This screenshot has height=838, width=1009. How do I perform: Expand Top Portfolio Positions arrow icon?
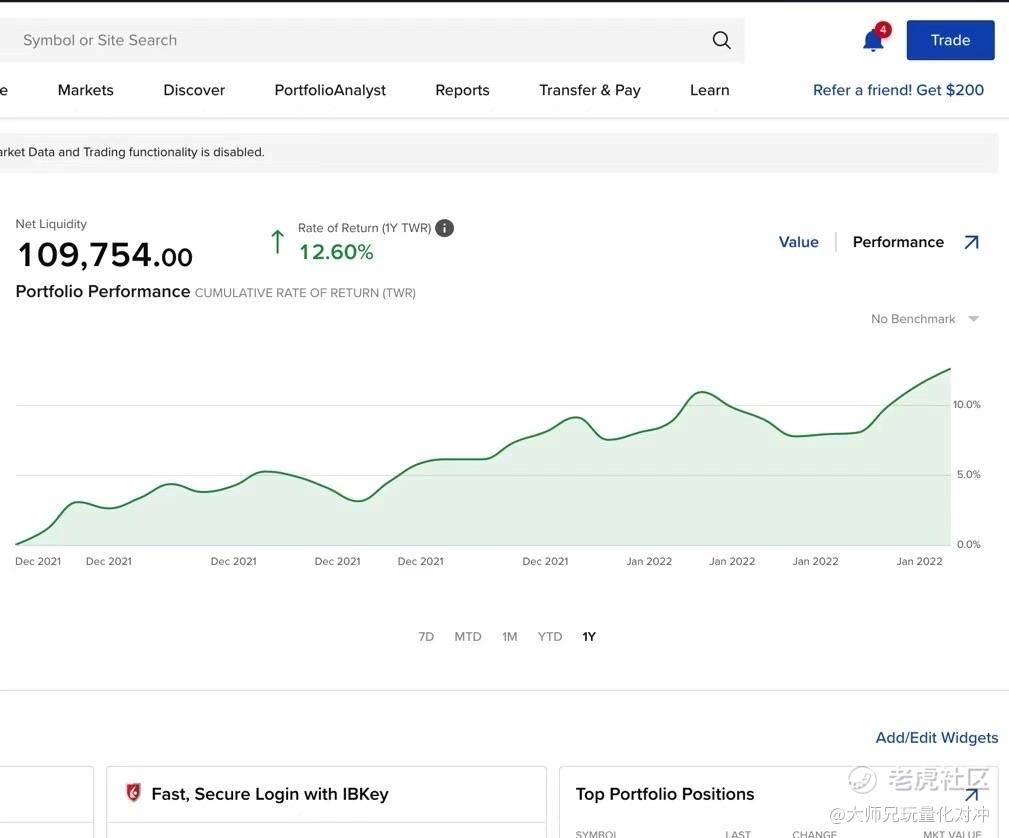(x=972, y=795)
